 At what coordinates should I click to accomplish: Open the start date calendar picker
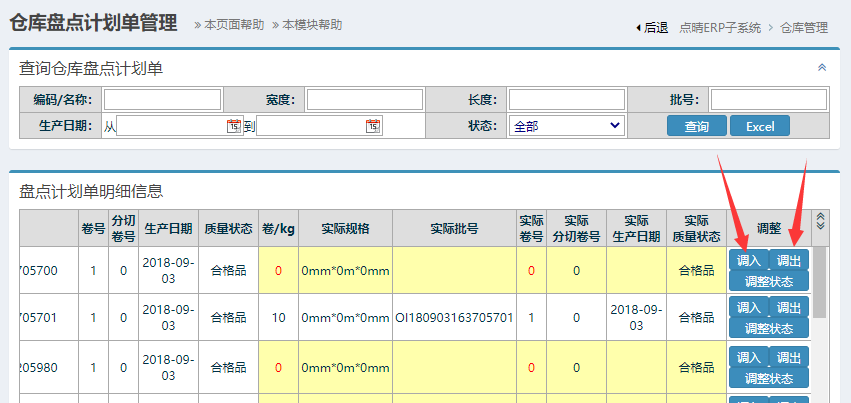(233, 126)
